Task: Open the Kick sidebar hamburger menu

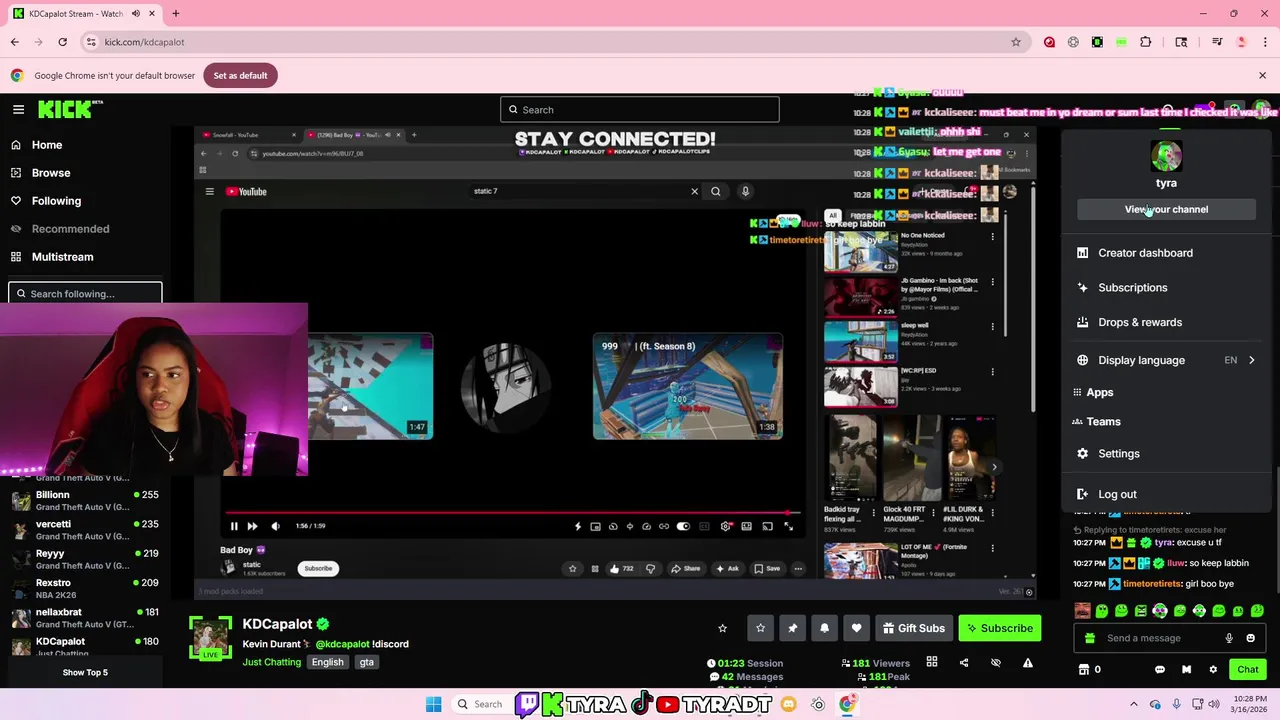Action: (18, 109)
